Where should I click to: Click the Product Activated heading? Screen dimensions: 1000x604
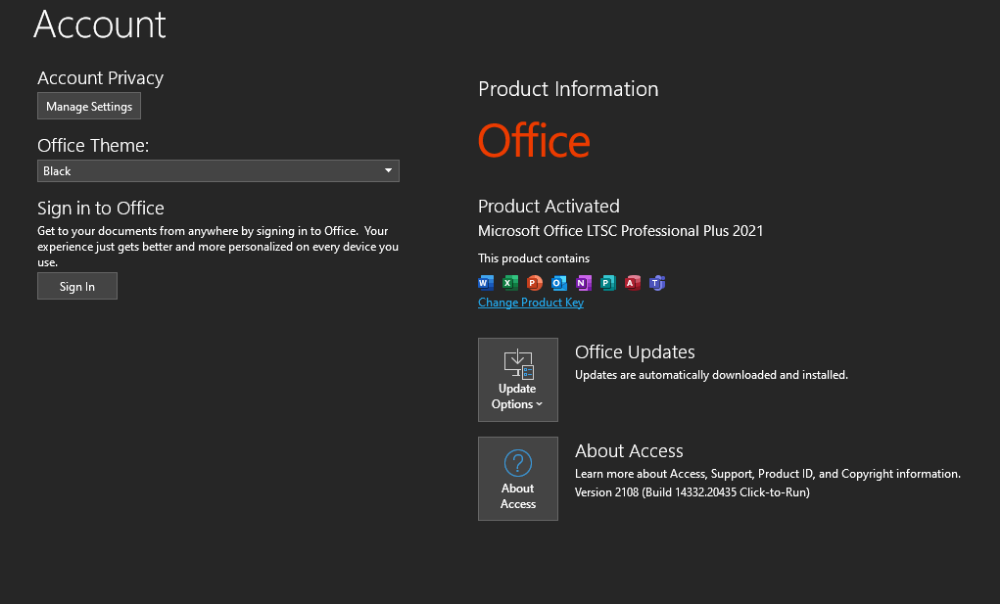click(x=548, y=206)
